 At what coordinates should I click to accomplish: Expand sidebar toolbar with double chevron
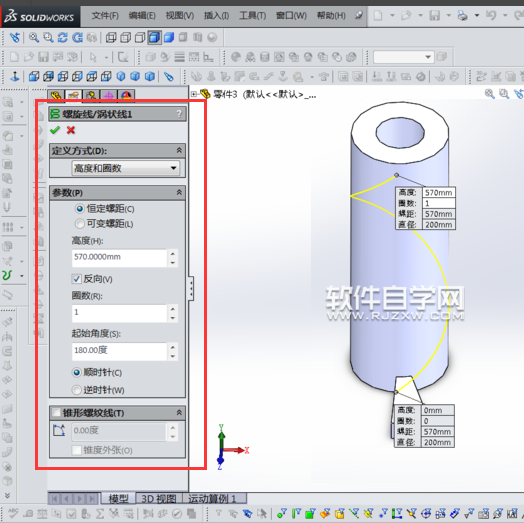[7, 495]
